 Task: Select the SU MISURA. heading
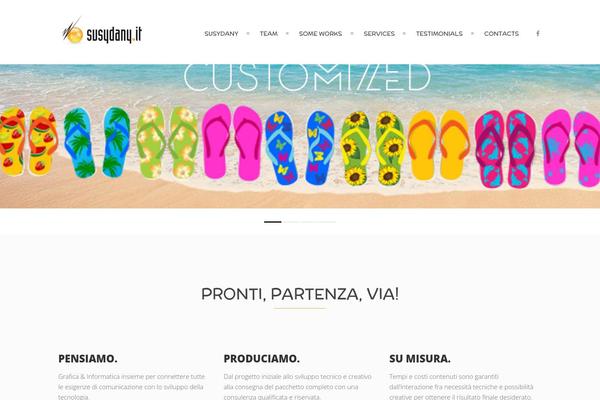coord(420,359)
